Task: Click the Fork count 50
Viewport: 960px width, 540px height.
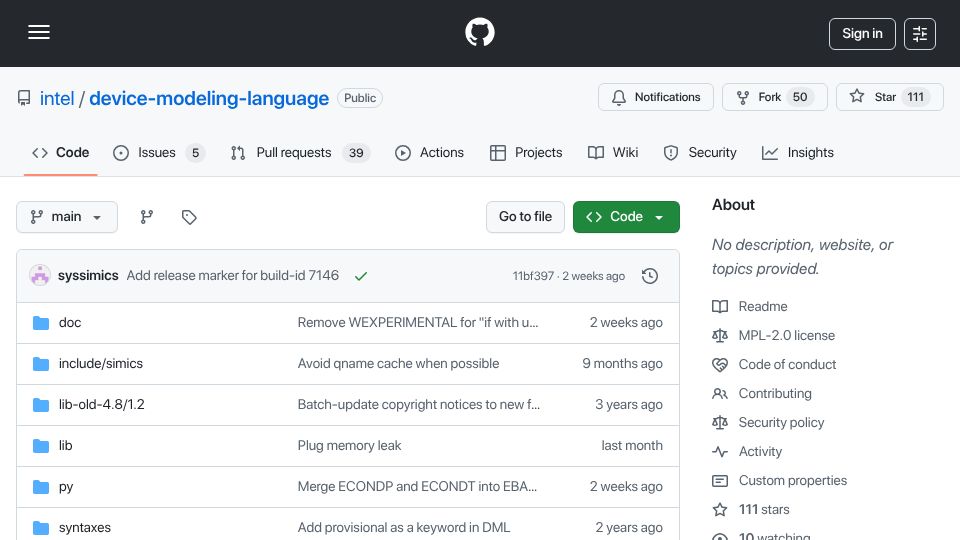Action: (x=800, y=97)
